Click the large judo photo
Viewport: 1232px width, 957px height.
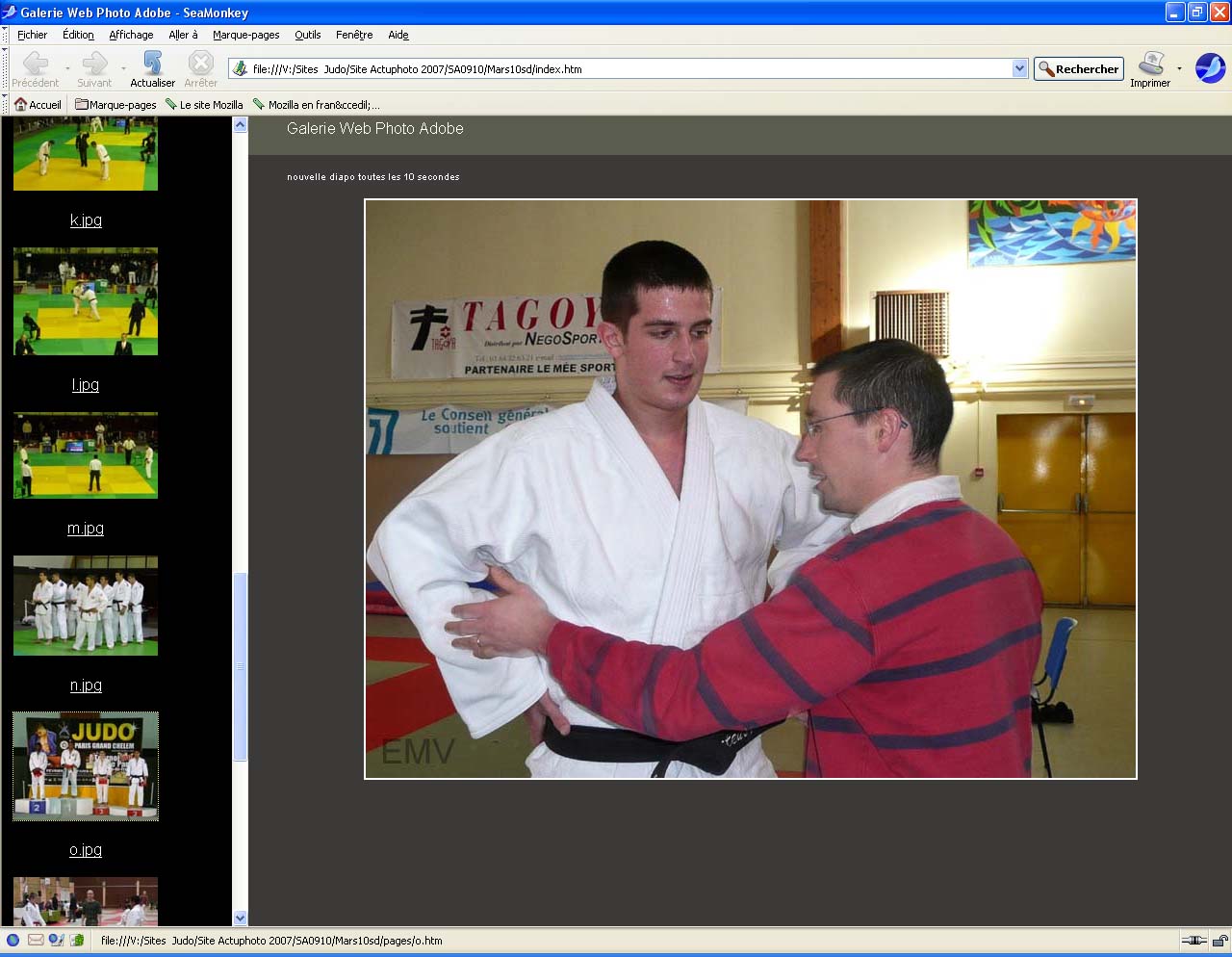point(751,489)
